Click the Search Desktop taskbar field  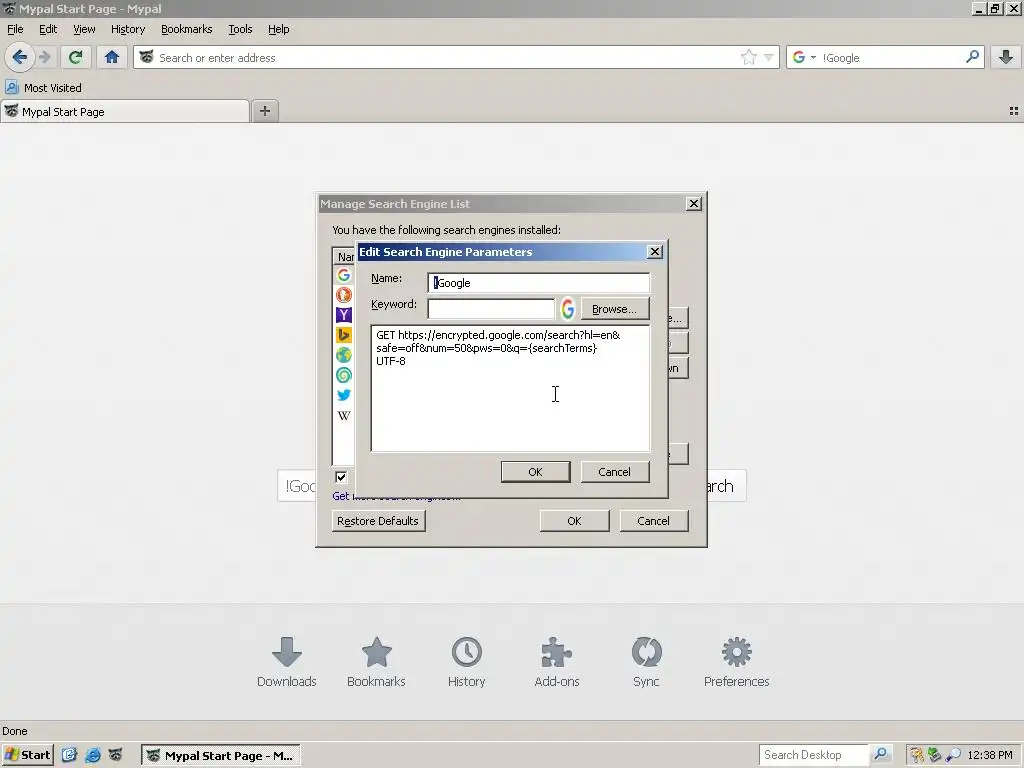pyautogui.click(x=814, y=755)
